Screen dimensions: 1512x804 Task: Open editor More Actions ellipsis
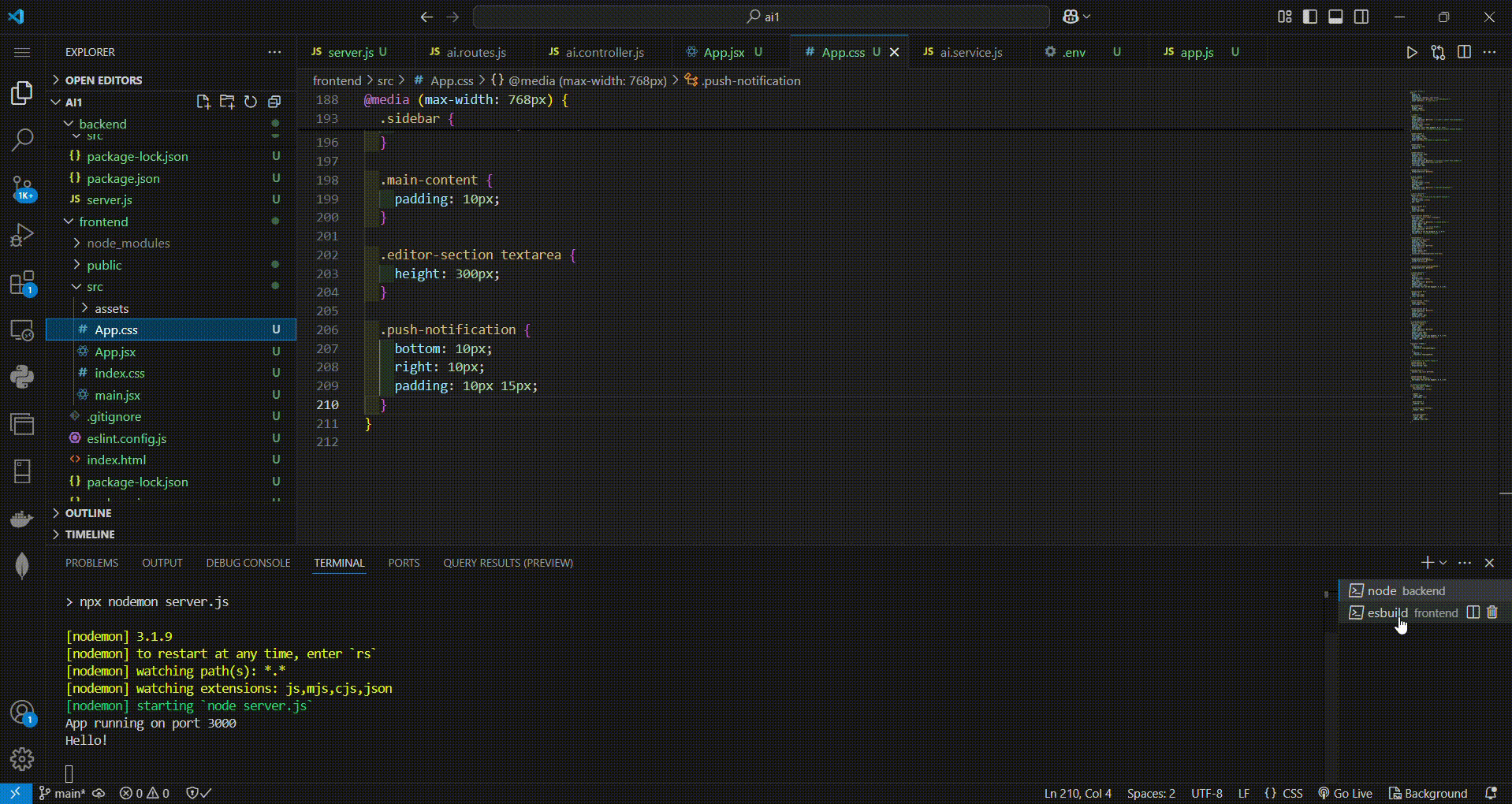coord(1489,52)
